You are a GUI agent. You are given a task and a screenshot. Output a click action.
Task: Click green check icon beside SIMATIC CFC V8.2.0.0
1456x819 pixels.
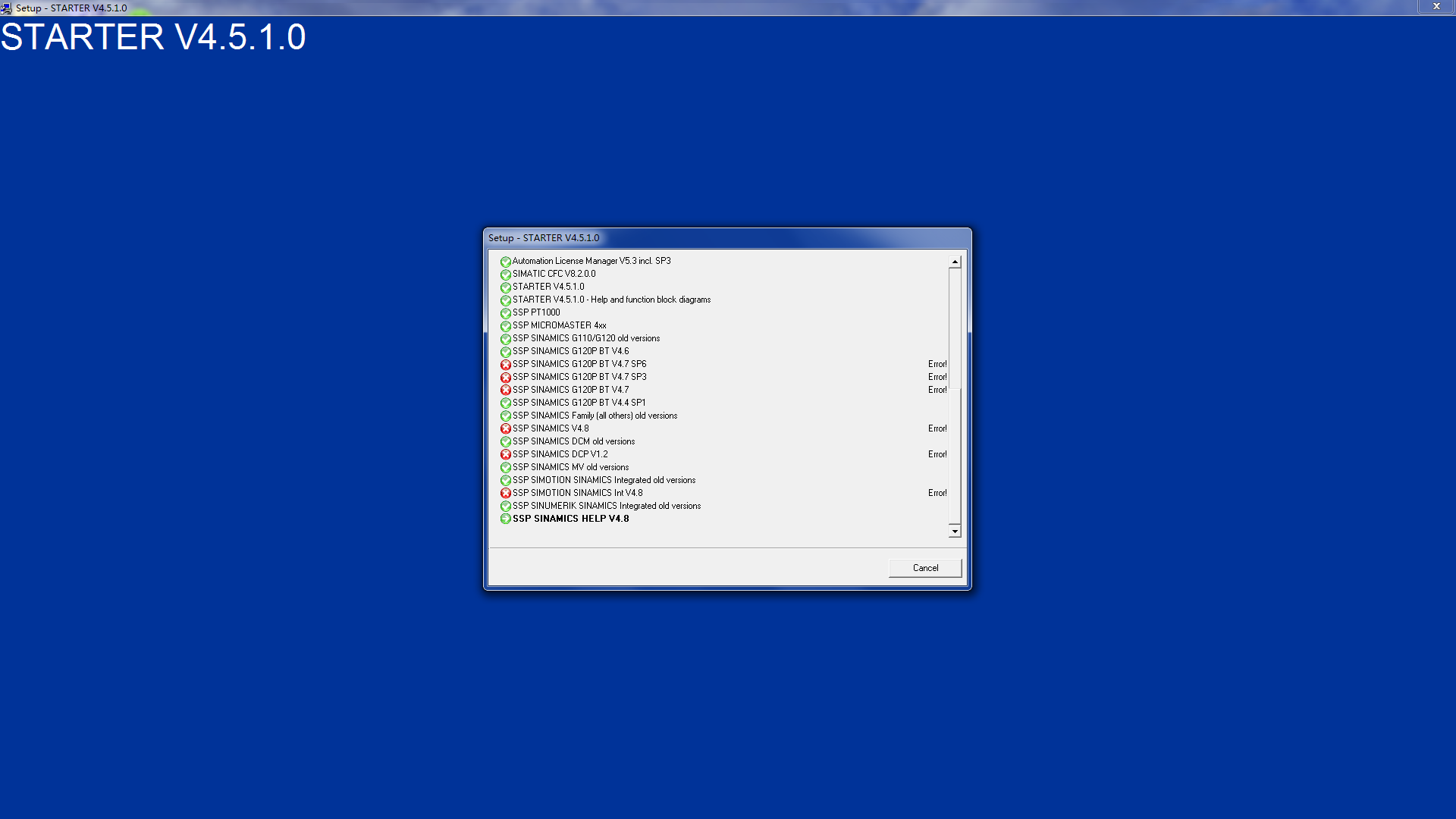505,275
